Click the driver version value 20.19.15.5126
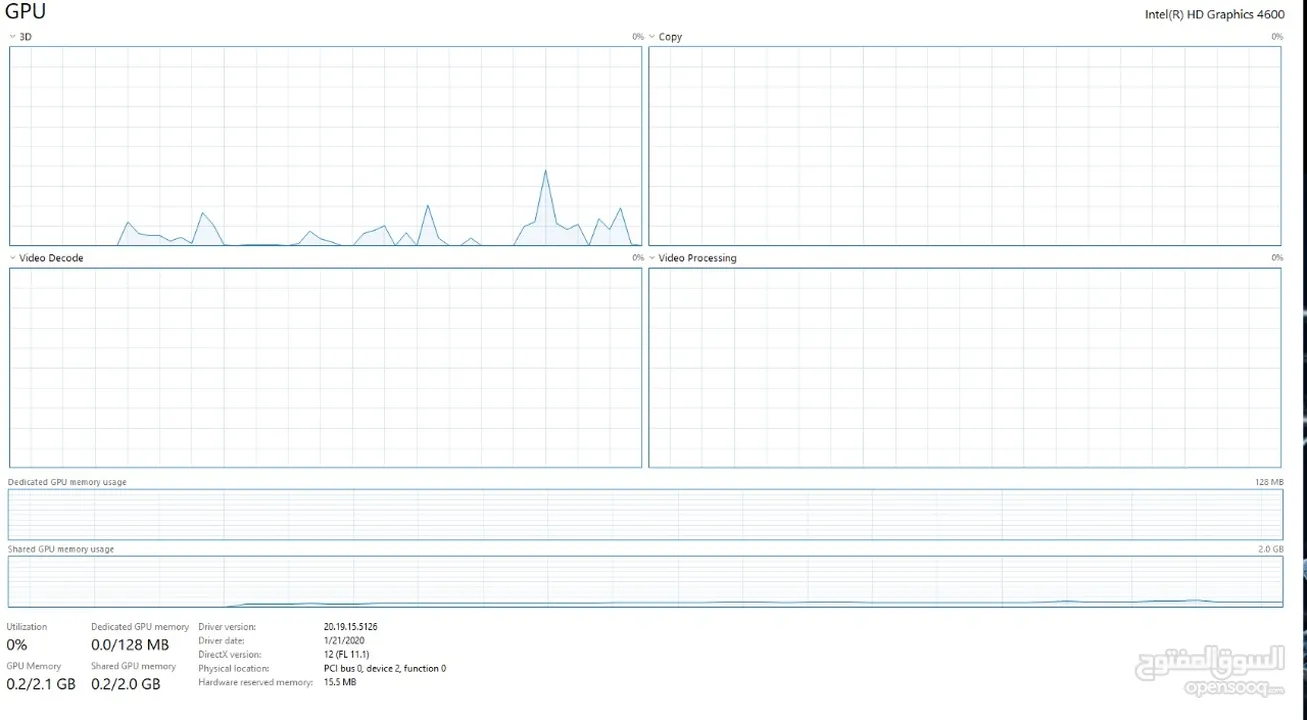The image size is (1307, 720). [x=350, y=627]
